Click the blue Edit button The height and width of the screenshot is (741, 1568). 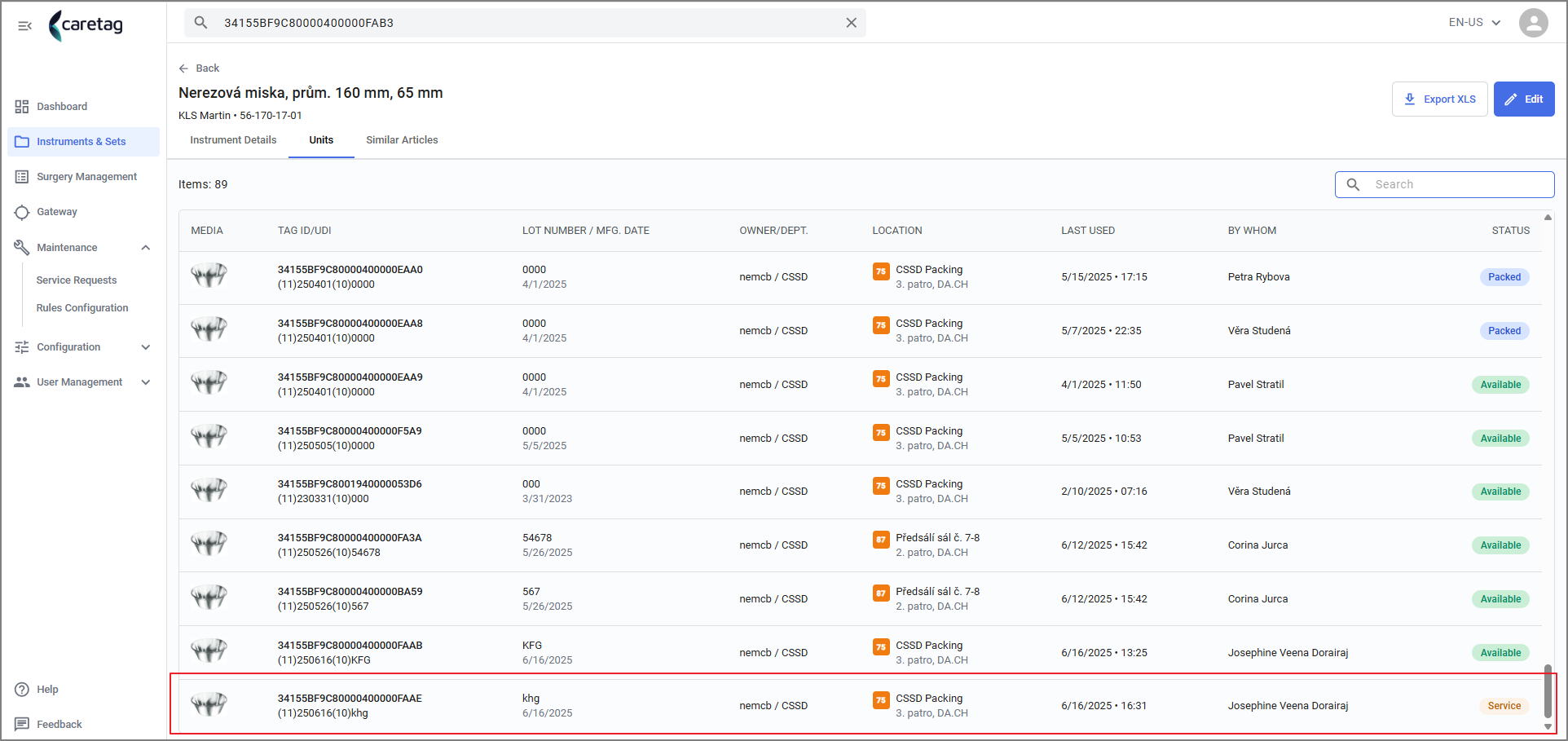click(x=1524, y=99)
